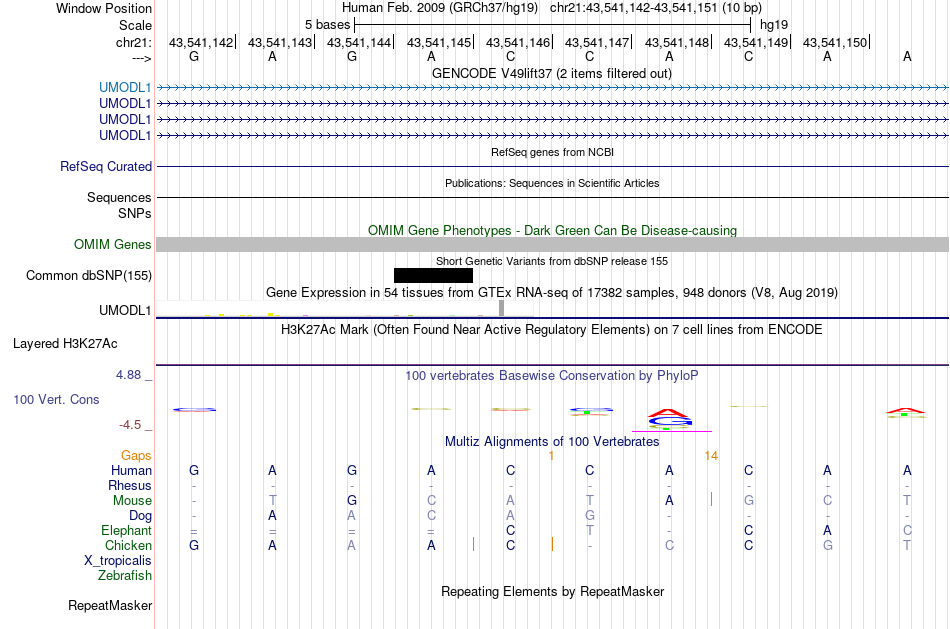Click 'Publications: Sequences in Scientific Articles' title
This screenshot has width=950, height=629.
pos(552,183)
